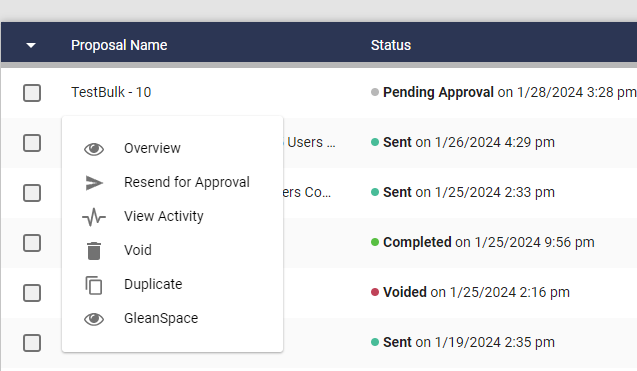Open the TestBulk - 10 proposal
This screenshot has width=637, height=371.
pos(111,93)
